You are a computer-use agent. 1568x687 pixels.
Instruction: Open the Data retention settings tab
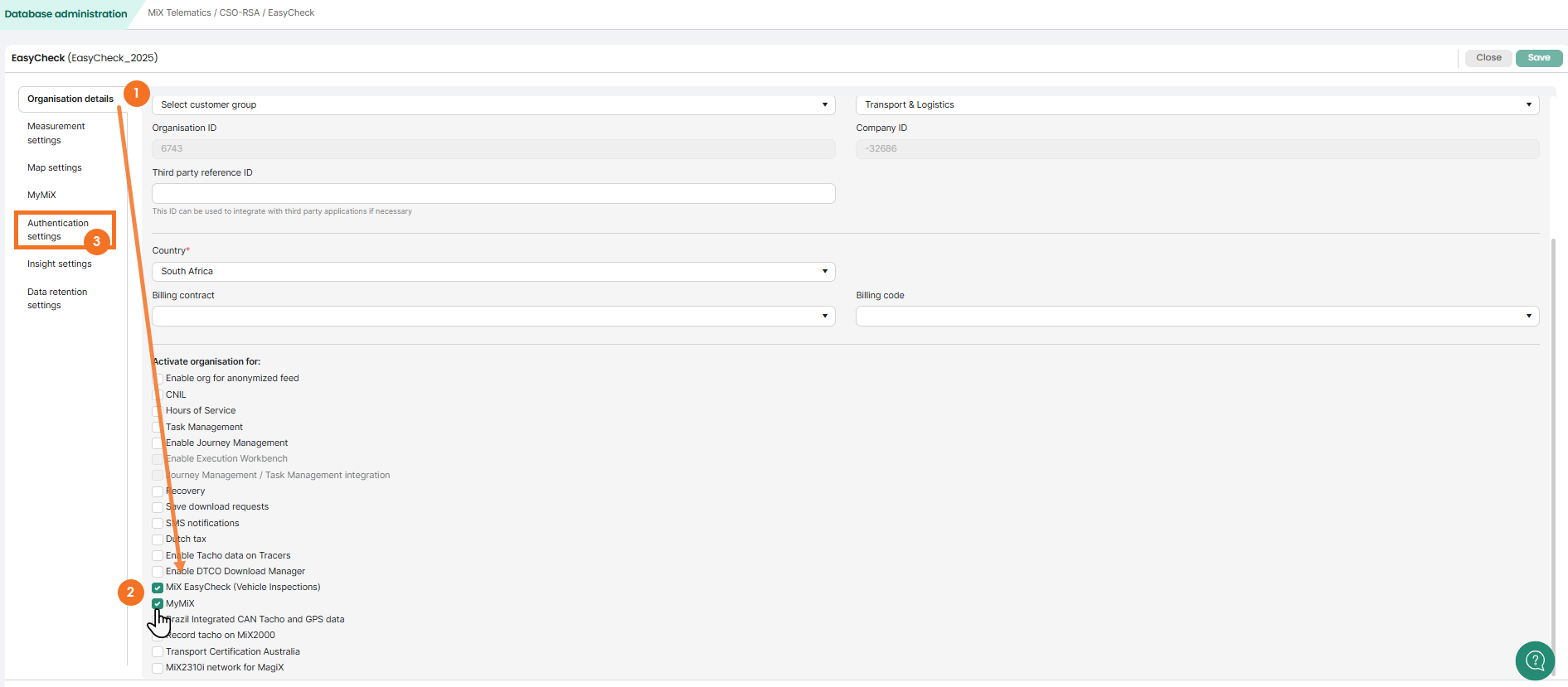pyautogui.click(x=57, y=298)
